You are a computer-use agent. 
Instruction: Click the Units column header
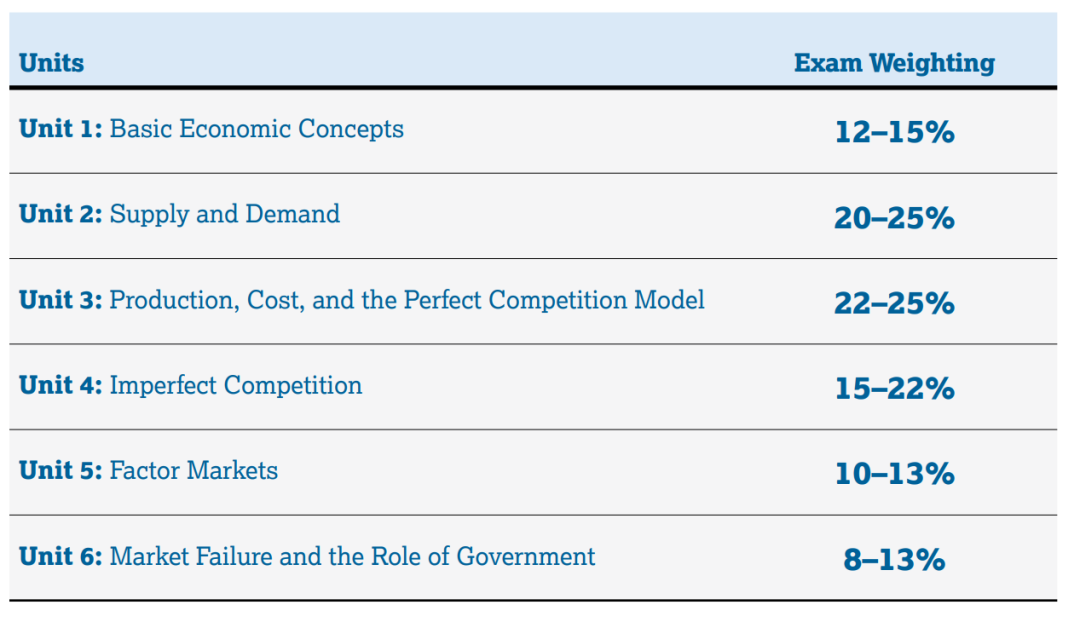tap(52, 63)
